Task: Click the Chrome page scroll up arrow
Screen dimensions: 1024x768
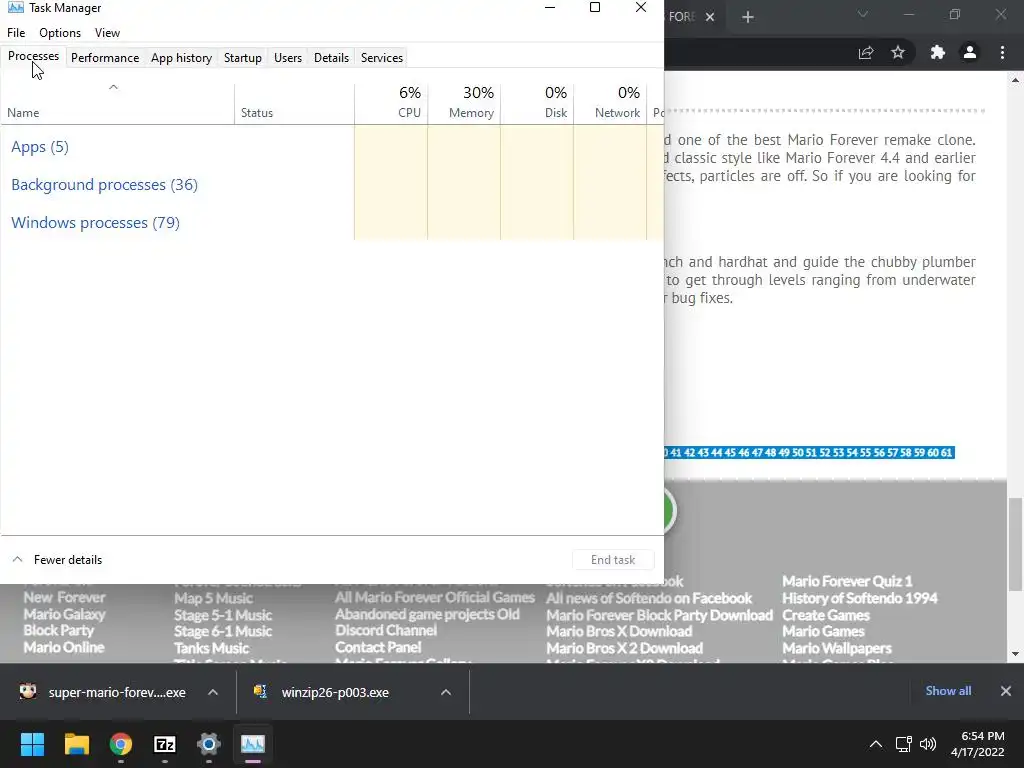Action: (x=1015, y=80)
